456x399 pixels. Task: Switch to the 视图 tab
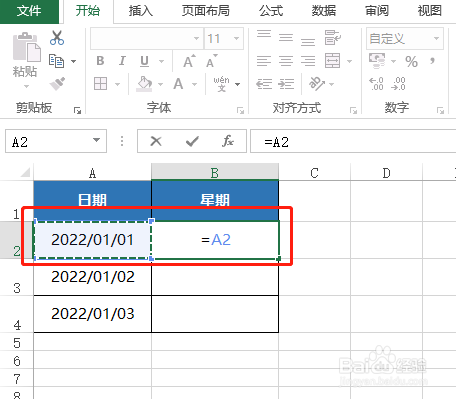click(x=430, y=11)
